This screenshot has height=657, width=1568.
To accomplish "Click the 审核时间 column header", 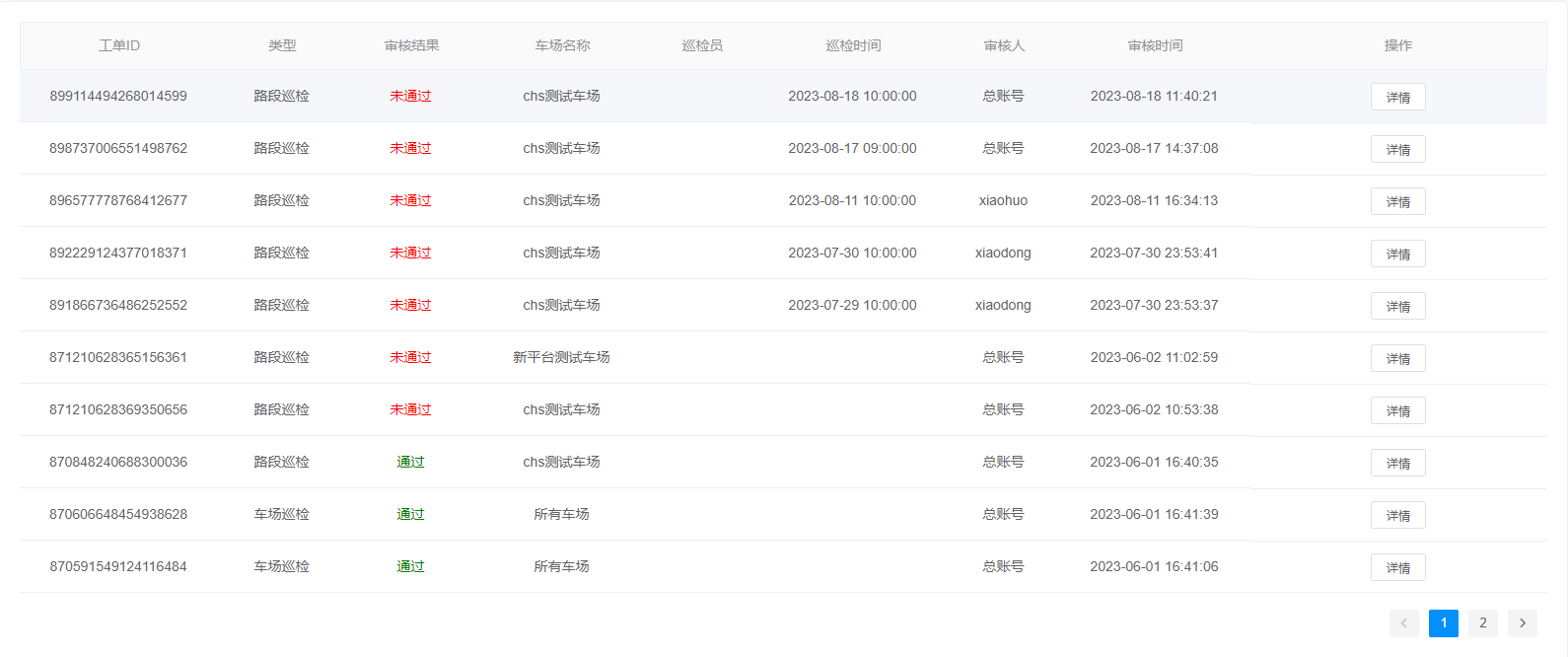I will coord(1155,45).
